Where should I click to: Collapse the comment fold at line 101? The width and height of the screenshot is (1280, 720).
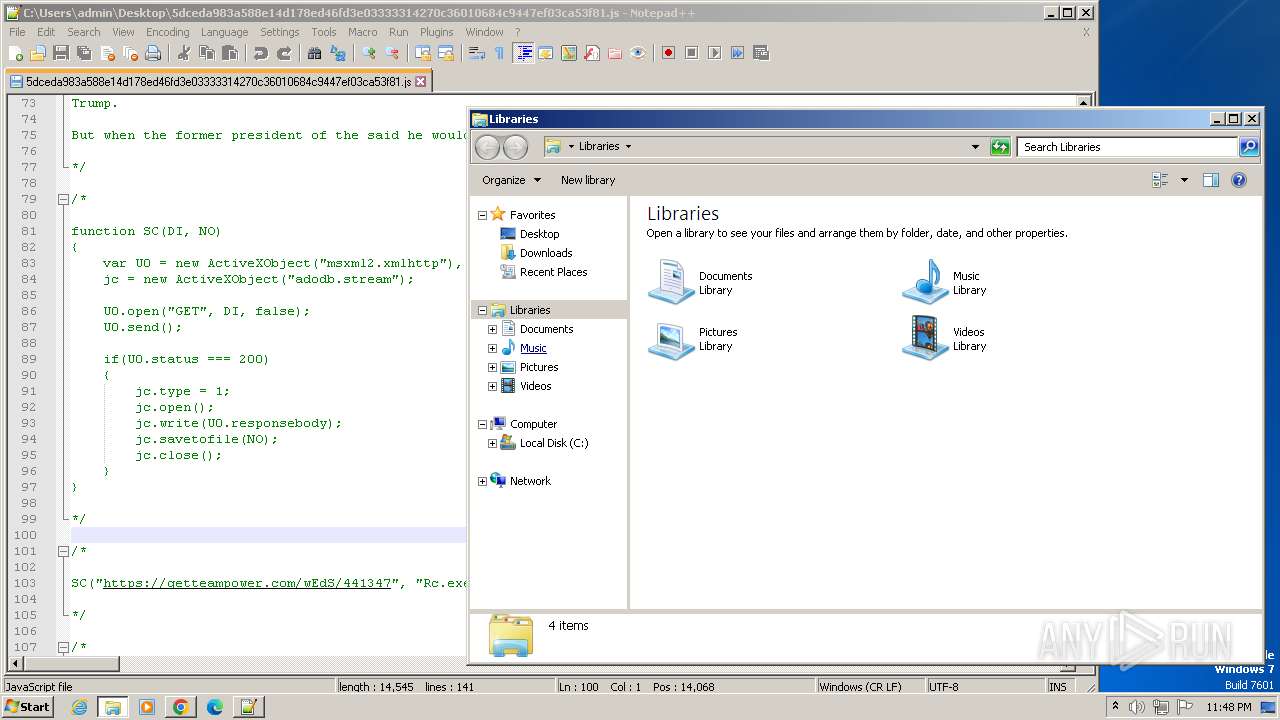63,551
